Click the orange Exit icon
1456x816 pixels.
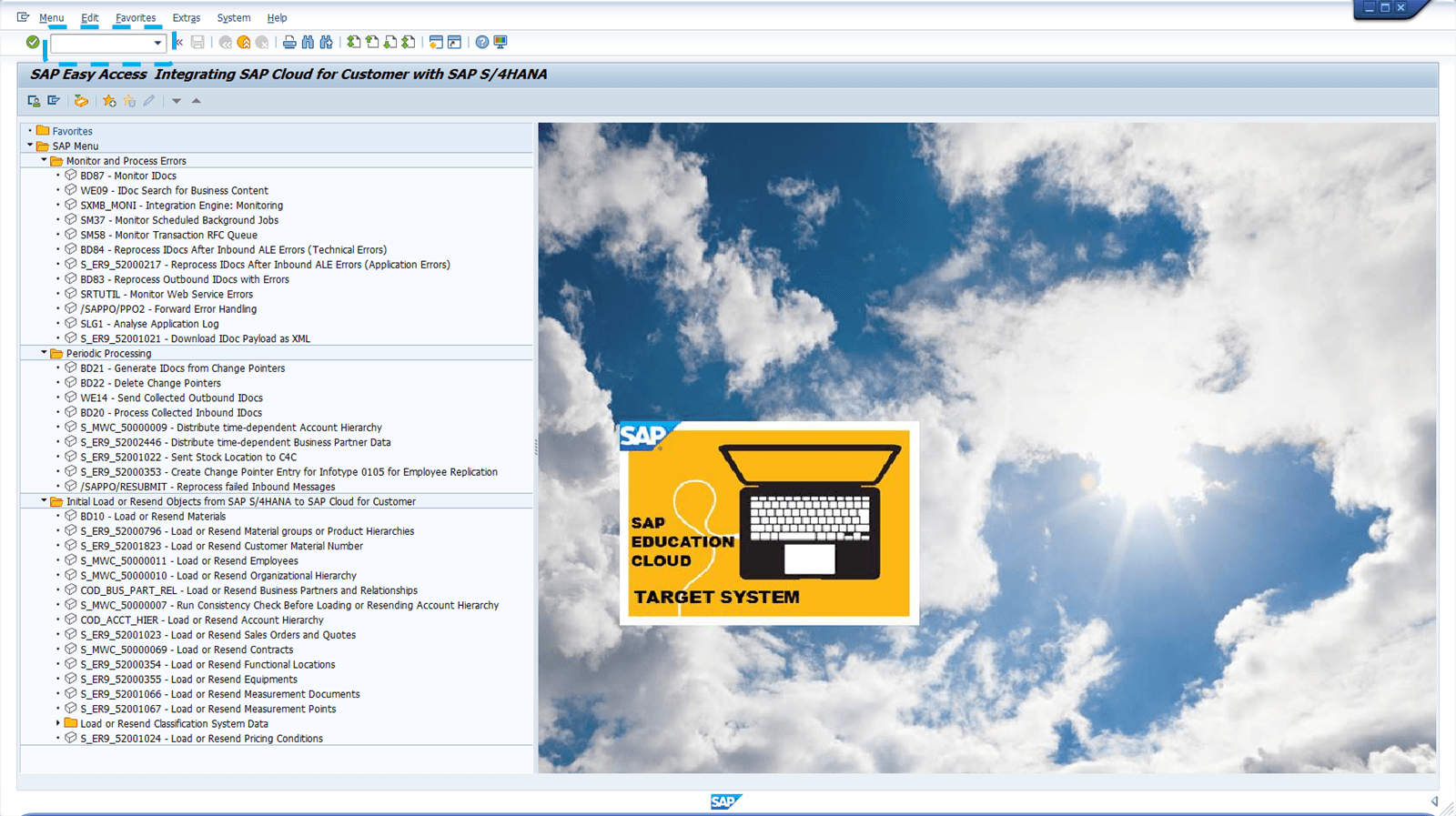click(x=244, y=42)
